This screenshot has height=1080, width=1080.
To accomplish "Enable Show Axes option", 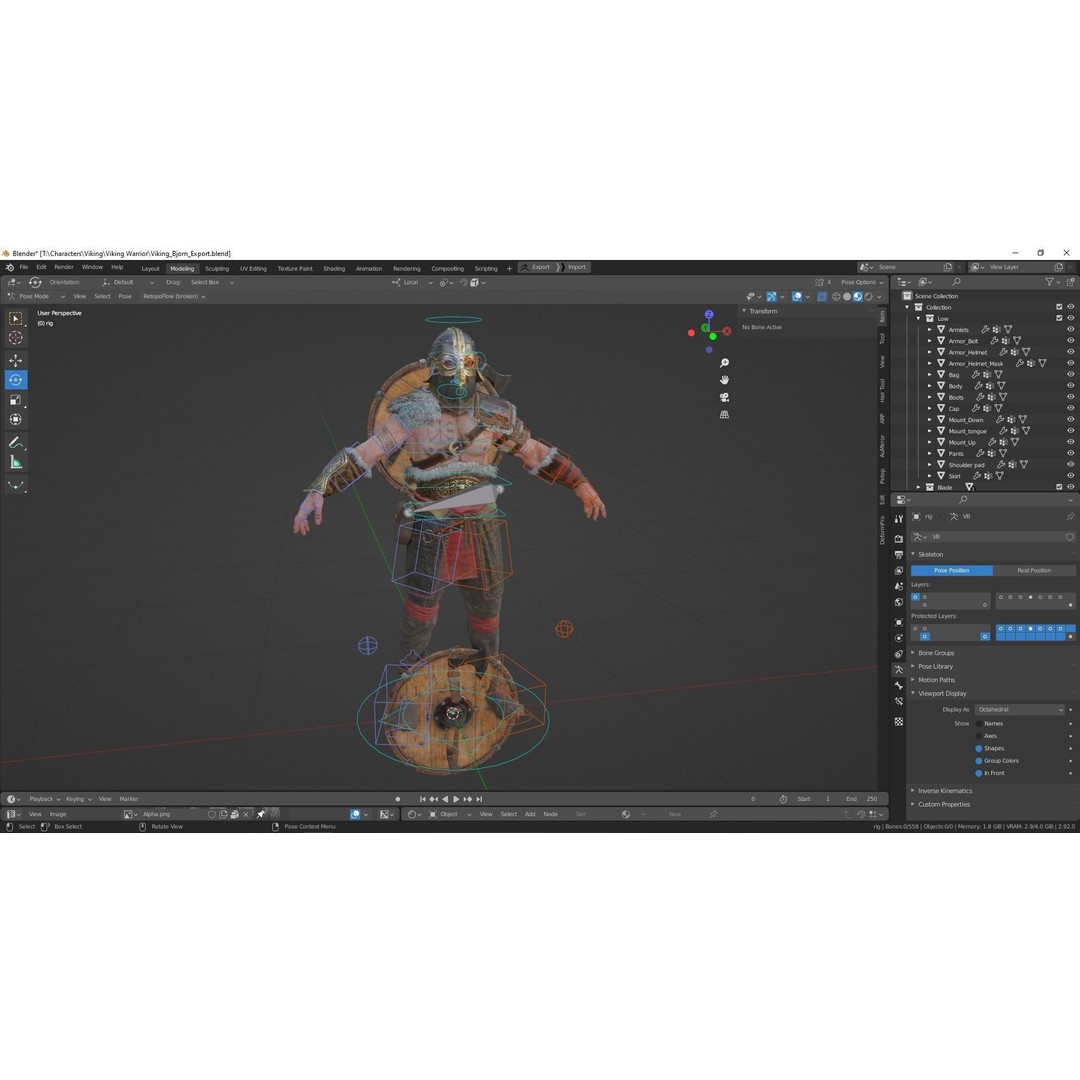I will tap(979, 736).
